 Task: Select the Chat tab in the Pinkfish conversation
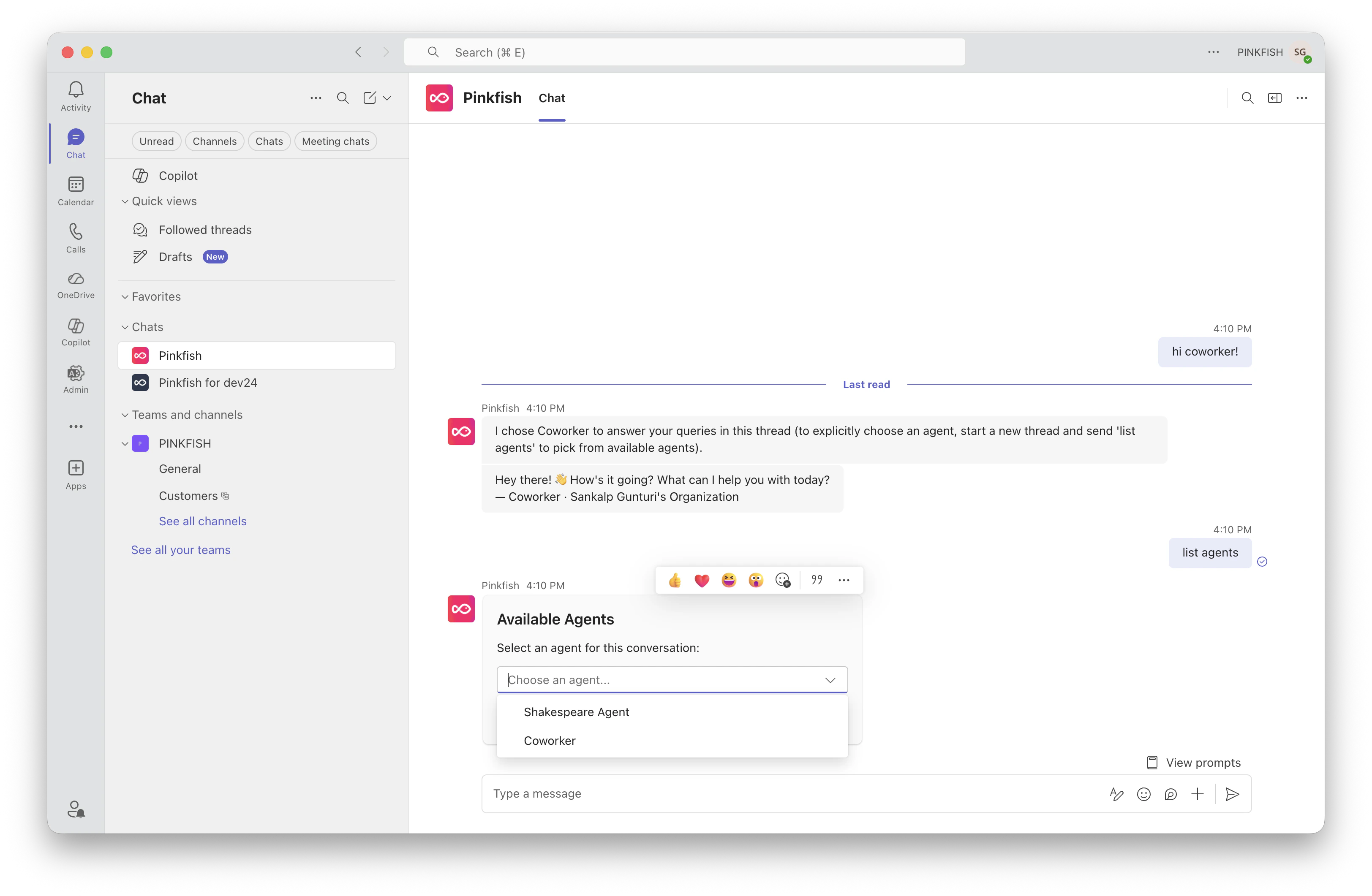point(552,98)
